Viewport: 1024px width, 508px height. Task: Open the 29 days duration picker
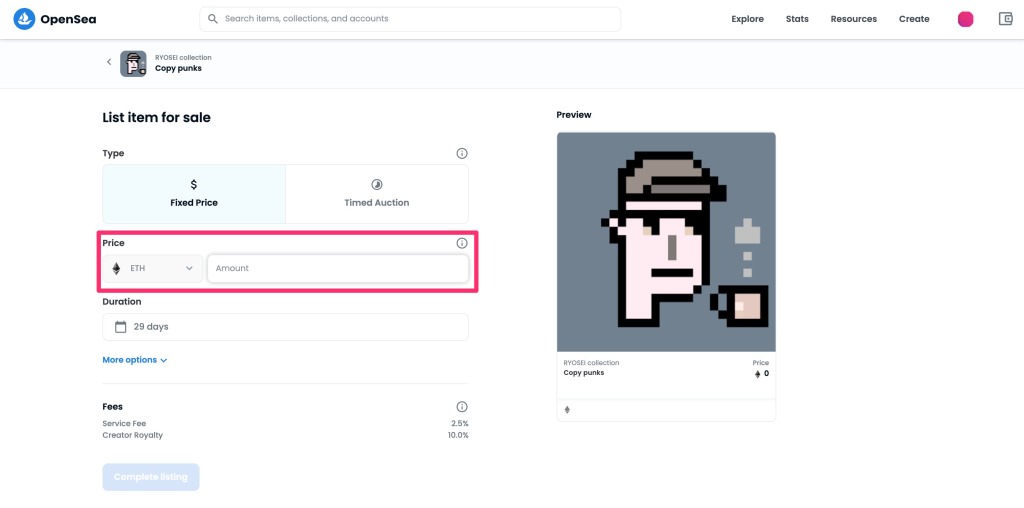coord(285,326)
